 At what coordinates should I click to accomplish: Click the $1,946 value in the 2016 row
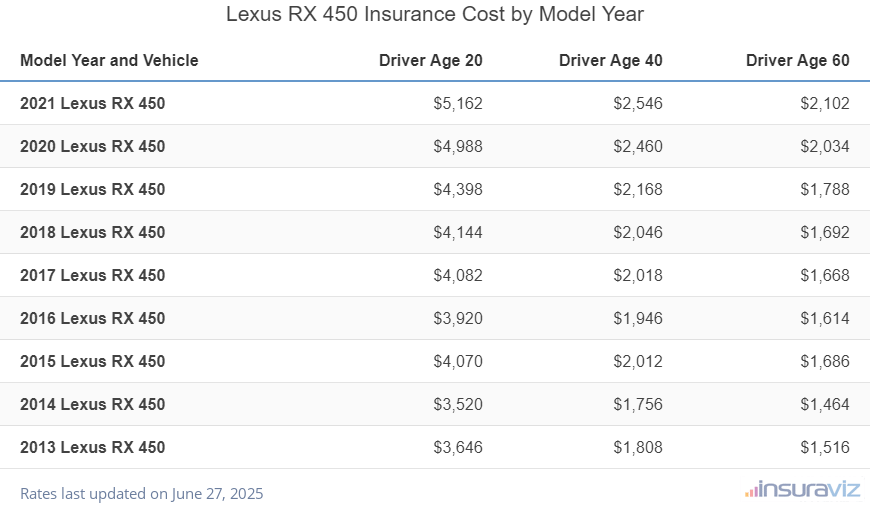pyautogui.click(x=638, y=318)
